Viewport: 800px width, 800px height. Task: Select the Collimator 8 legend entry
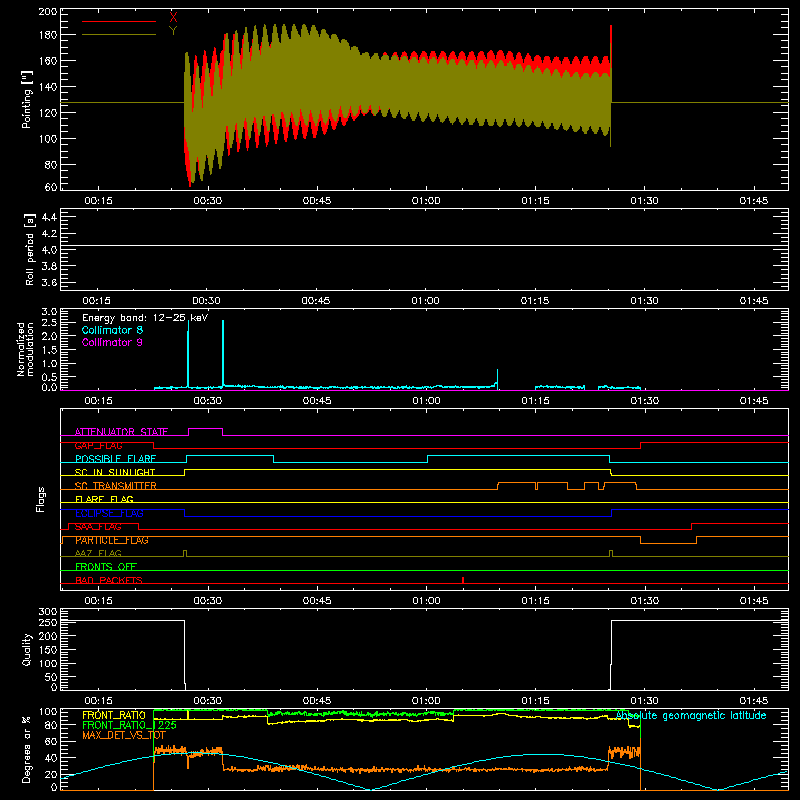pyautogui.click(x=112, y=330)
